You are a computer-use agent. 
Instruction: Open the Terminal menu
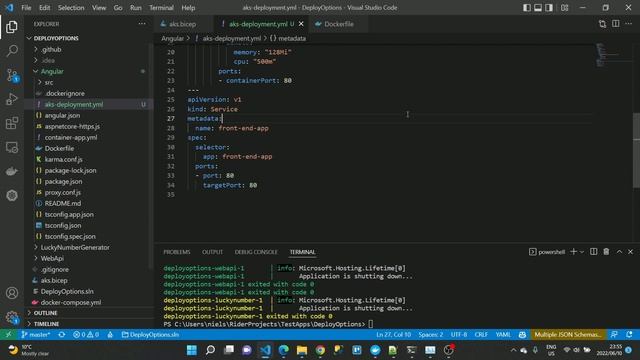point(161,8)
